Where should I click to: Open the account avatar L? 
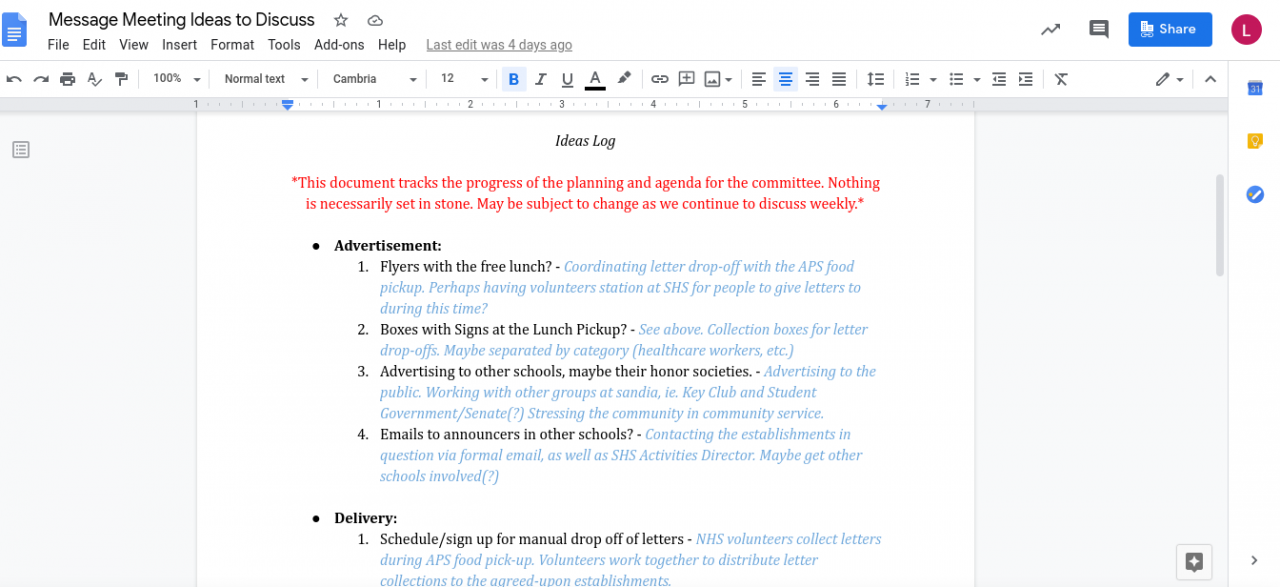1246,29
